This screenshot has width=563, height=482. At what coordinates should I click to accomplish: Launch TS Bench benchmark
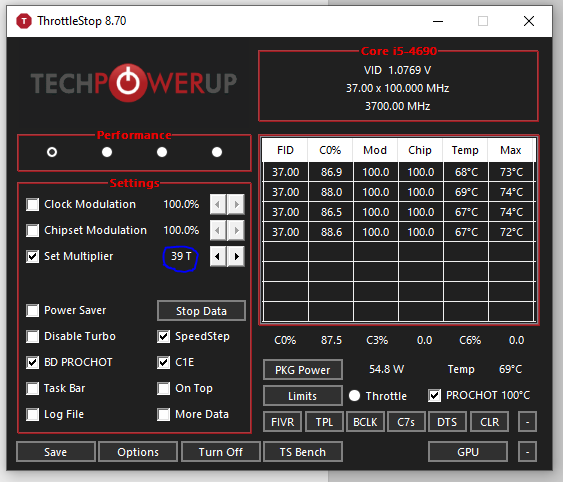coord(303,452)
